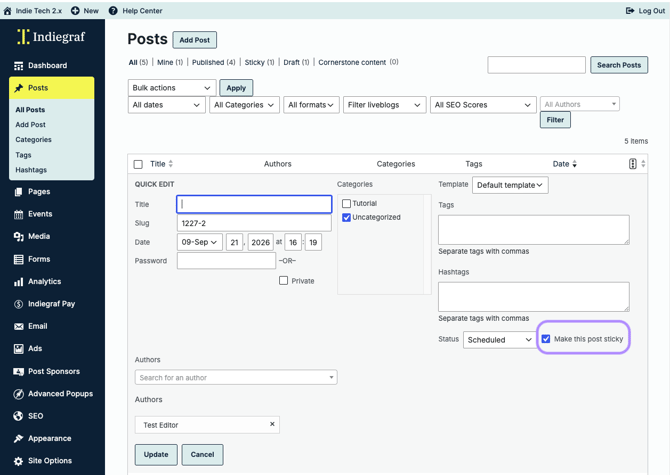
Task: Open the Filter liveblogs dropdown
Action: tap(385, 105)
